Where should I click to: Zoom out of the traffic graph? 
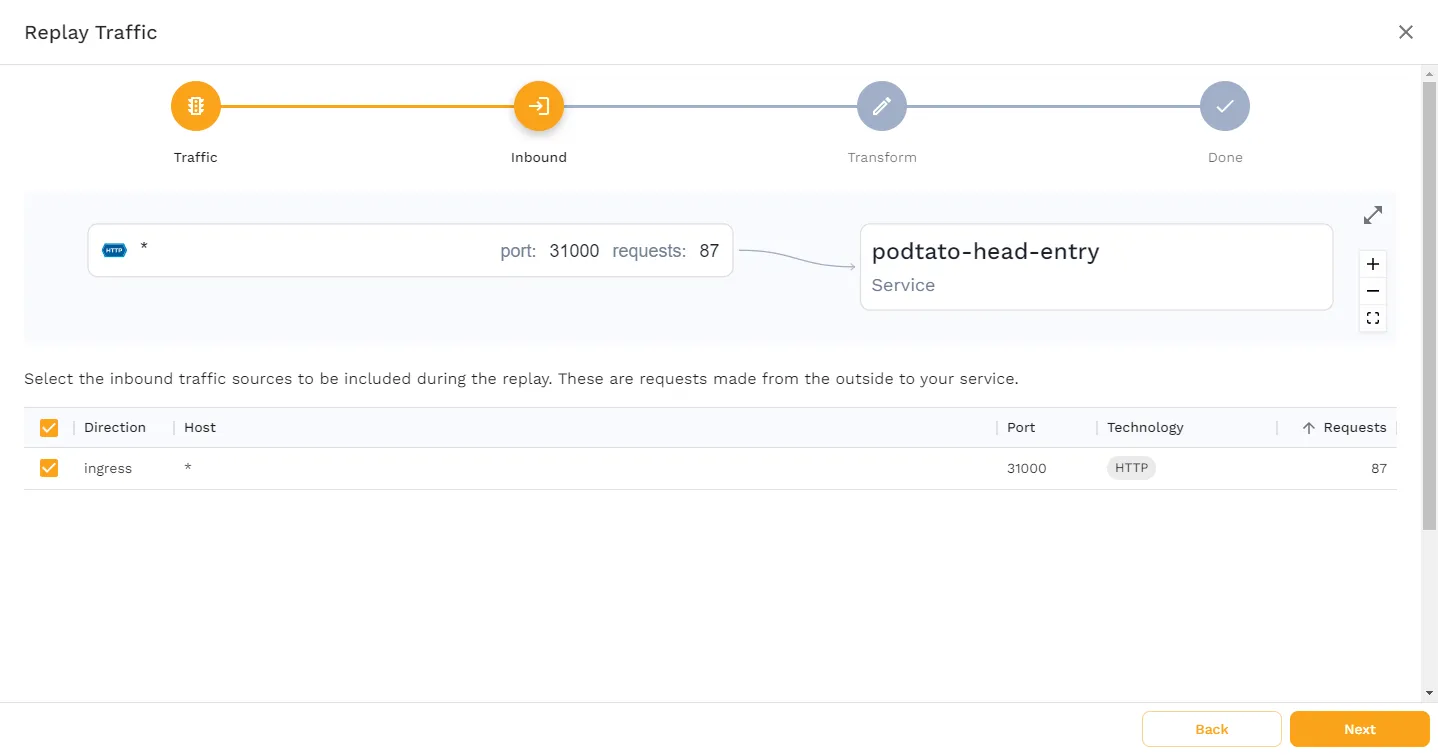pos(1372,291)
